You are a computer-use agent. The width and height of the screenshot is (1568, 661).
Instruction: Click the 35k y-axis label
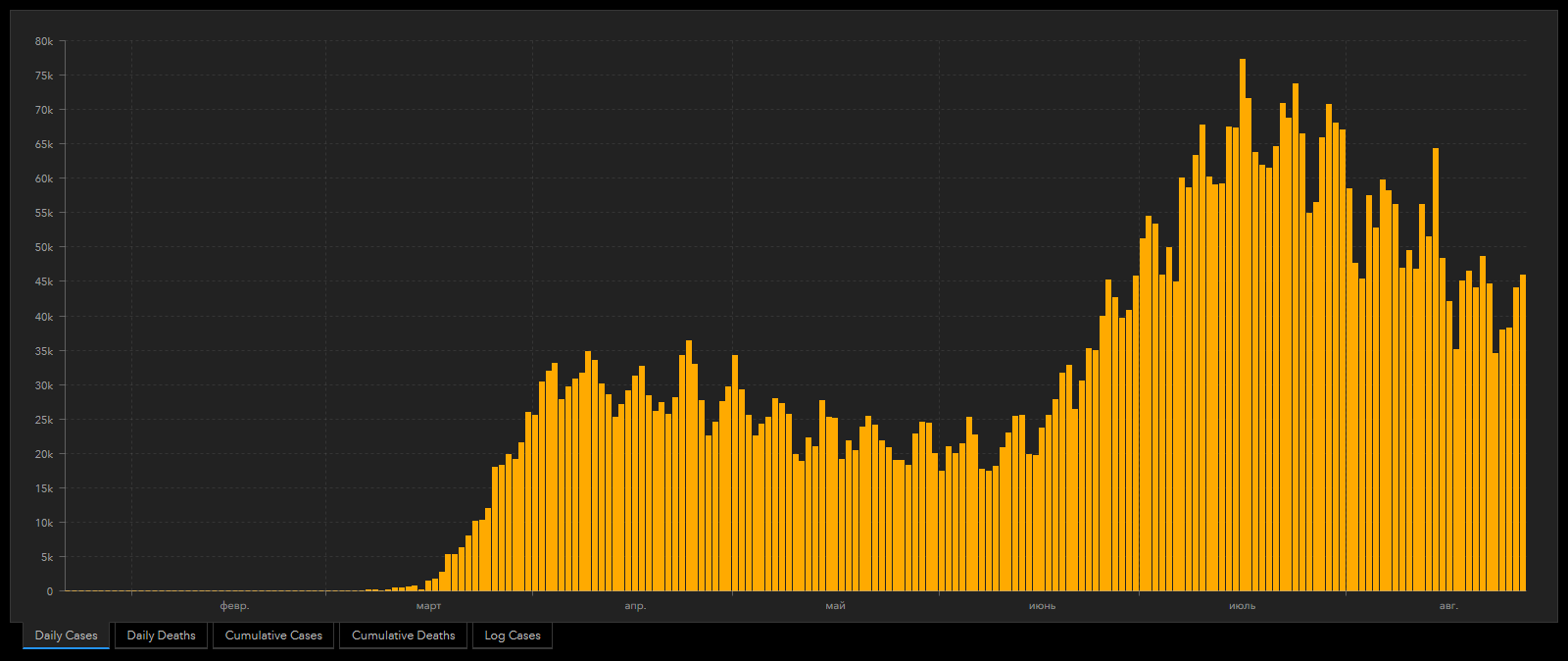click(44, 351)
